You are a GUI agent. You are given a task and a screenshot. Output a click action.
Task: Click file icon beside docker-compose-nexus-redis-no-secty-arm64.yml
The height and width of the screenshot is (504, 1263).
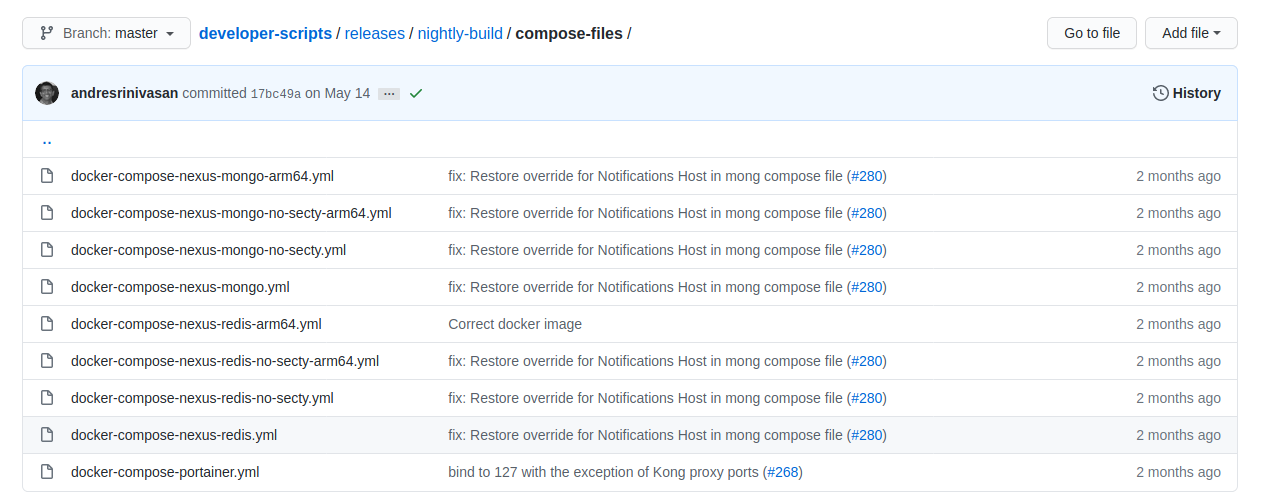pos(46,361)
